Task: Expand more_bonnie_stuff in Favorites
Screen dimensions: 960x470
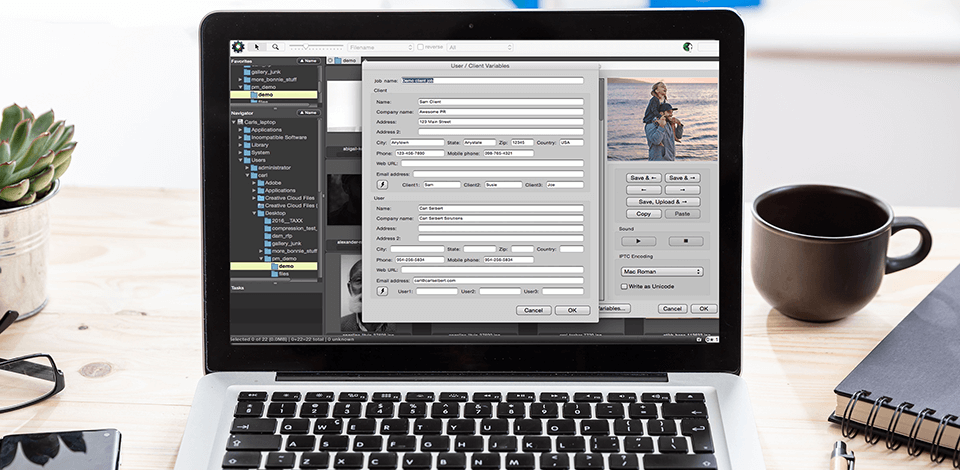Action: click(241, 80)
